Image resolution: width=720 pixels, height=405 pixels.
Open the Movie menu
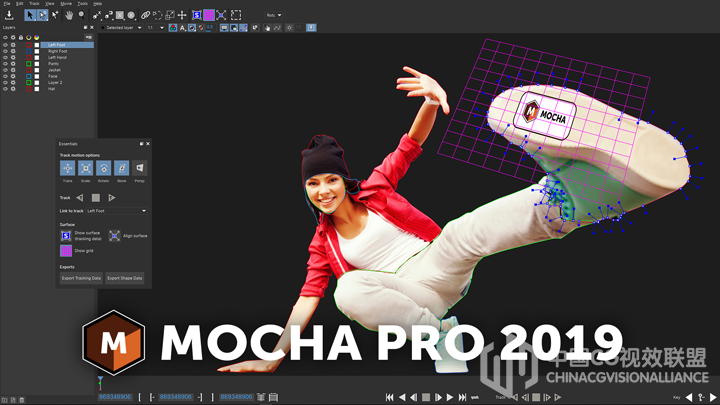[66, 3]
